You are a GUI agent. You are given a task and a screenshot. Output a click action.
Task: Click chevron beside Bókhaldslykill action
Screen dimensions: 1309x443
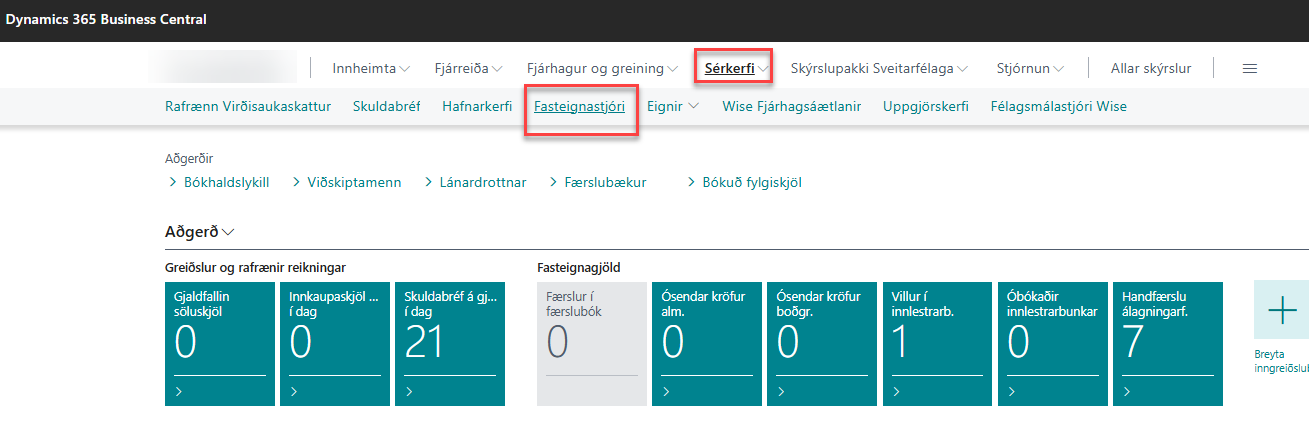[172, 183]
